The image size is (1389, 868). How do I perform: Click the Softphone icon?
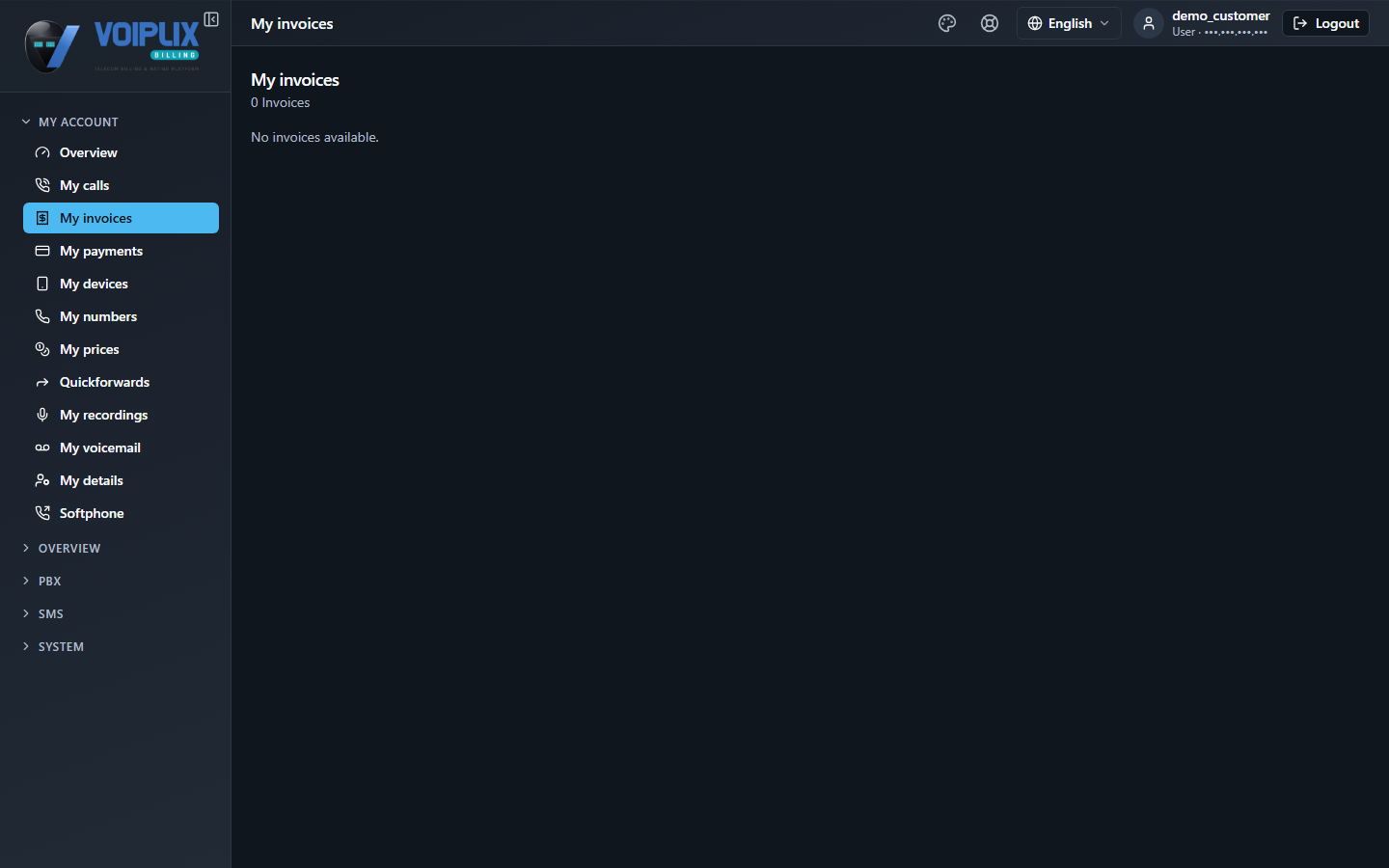pyautogui.click(x=42, y=513)
